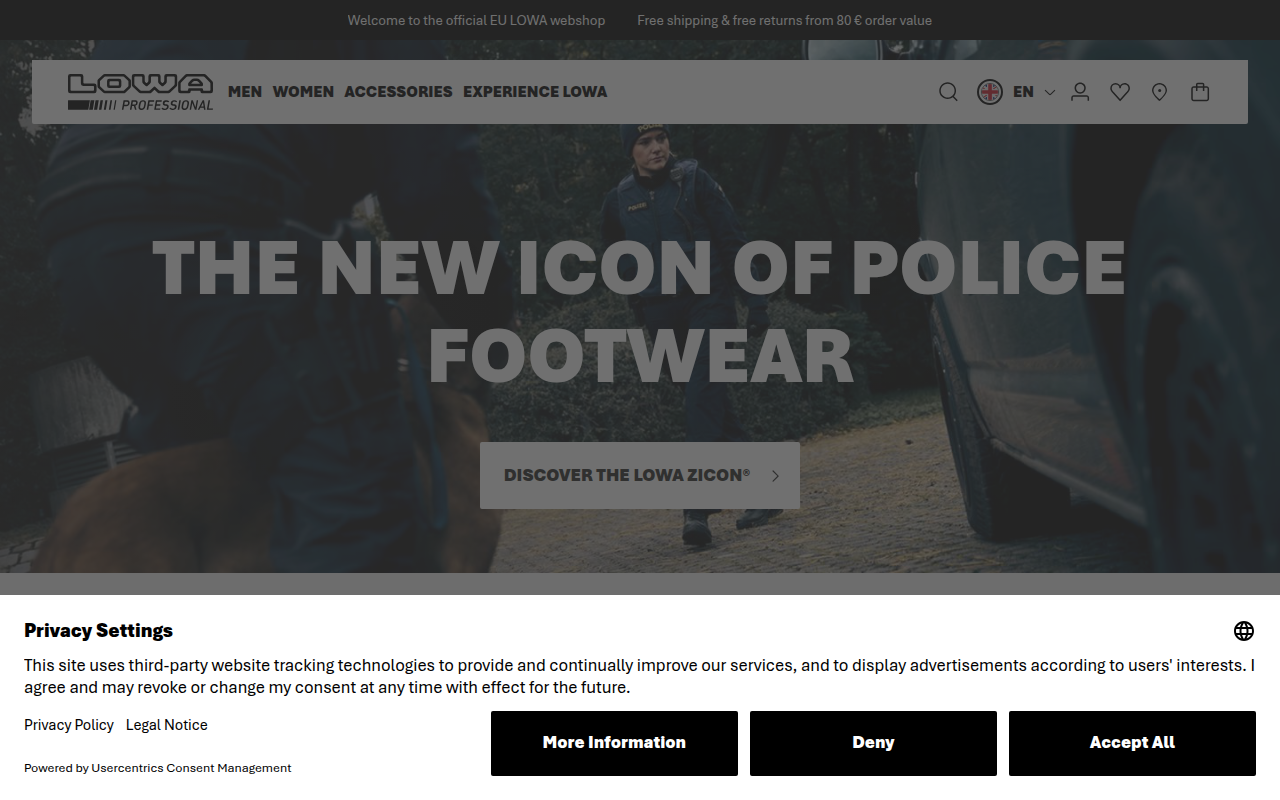The image size is (1280, 800).
Task: Open the WOMEN menu
Action: coord(303,92)
